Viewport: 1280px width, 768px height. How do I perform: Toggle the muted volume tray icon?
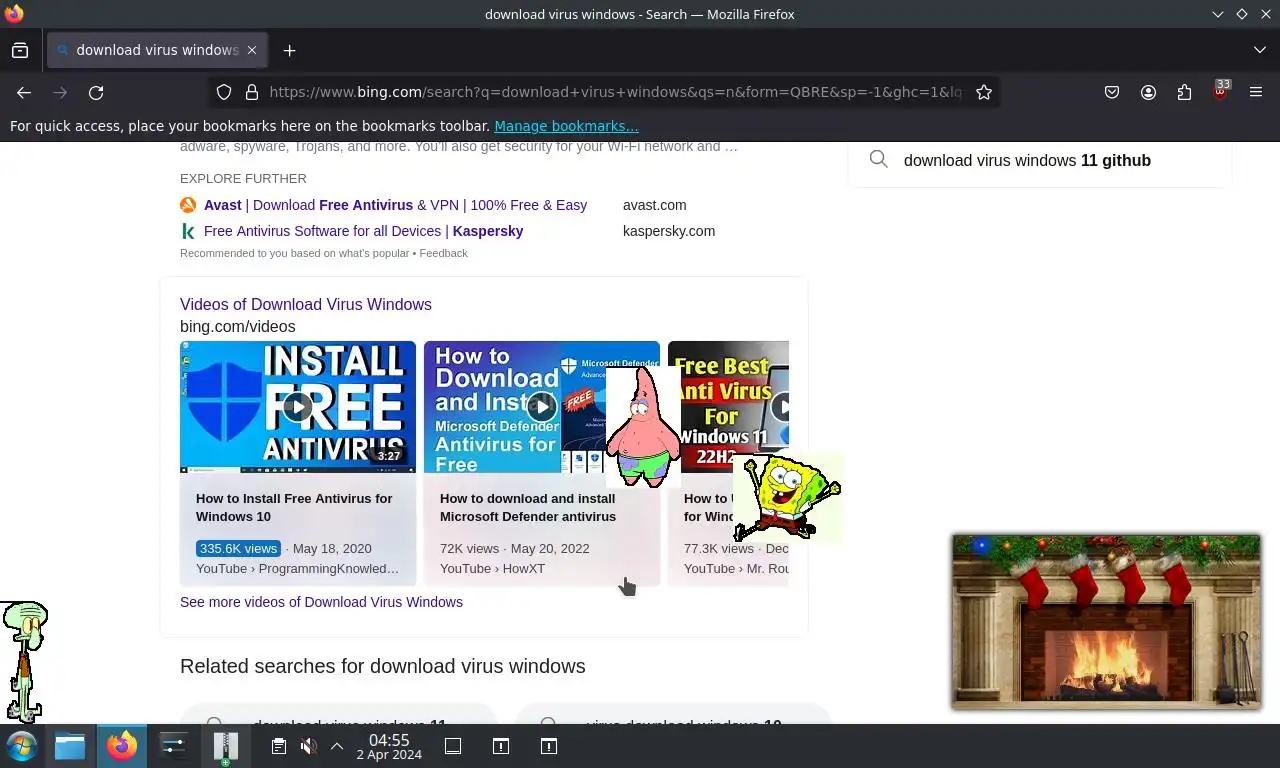[x=308, y=746]
